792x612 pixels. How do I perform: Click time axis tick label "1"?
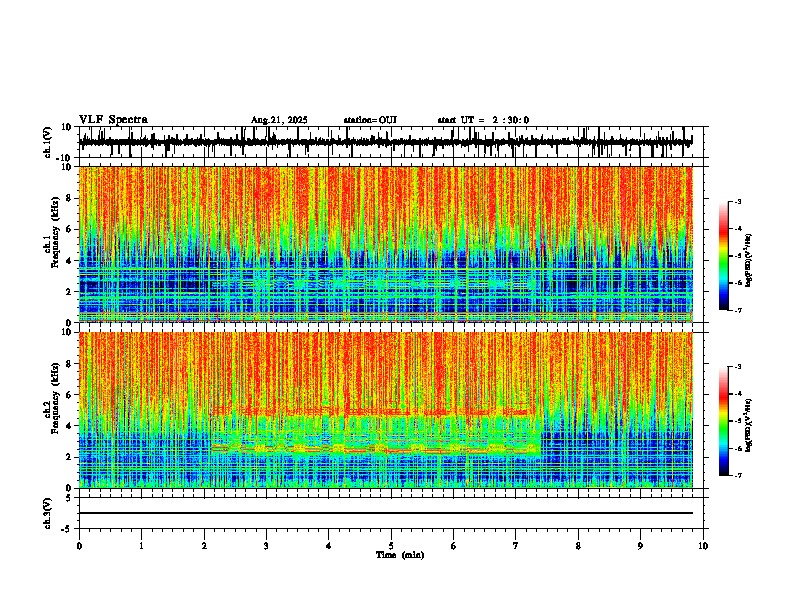pos(141,546)
